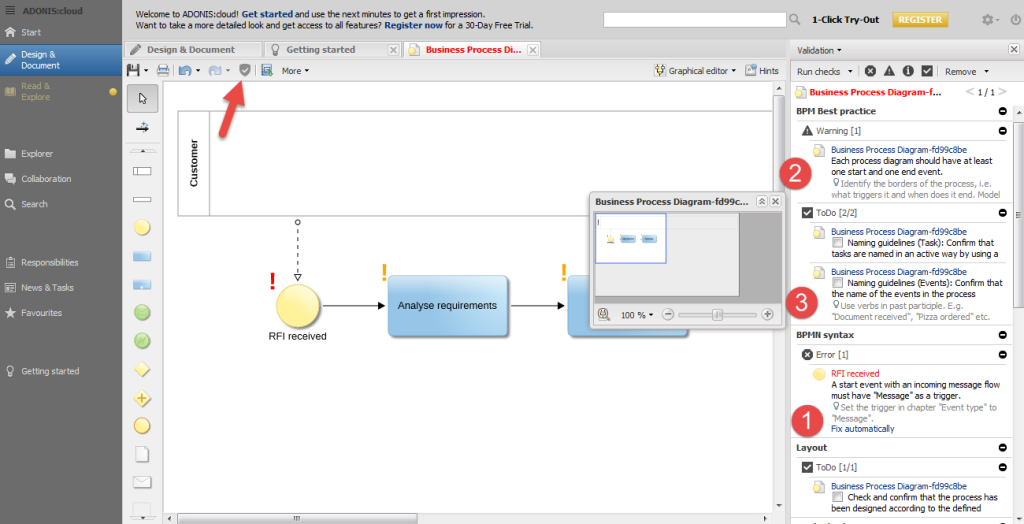Check the Naming guidelines (Task) checkbox
1024x524 pixels.
coord(837,242)
